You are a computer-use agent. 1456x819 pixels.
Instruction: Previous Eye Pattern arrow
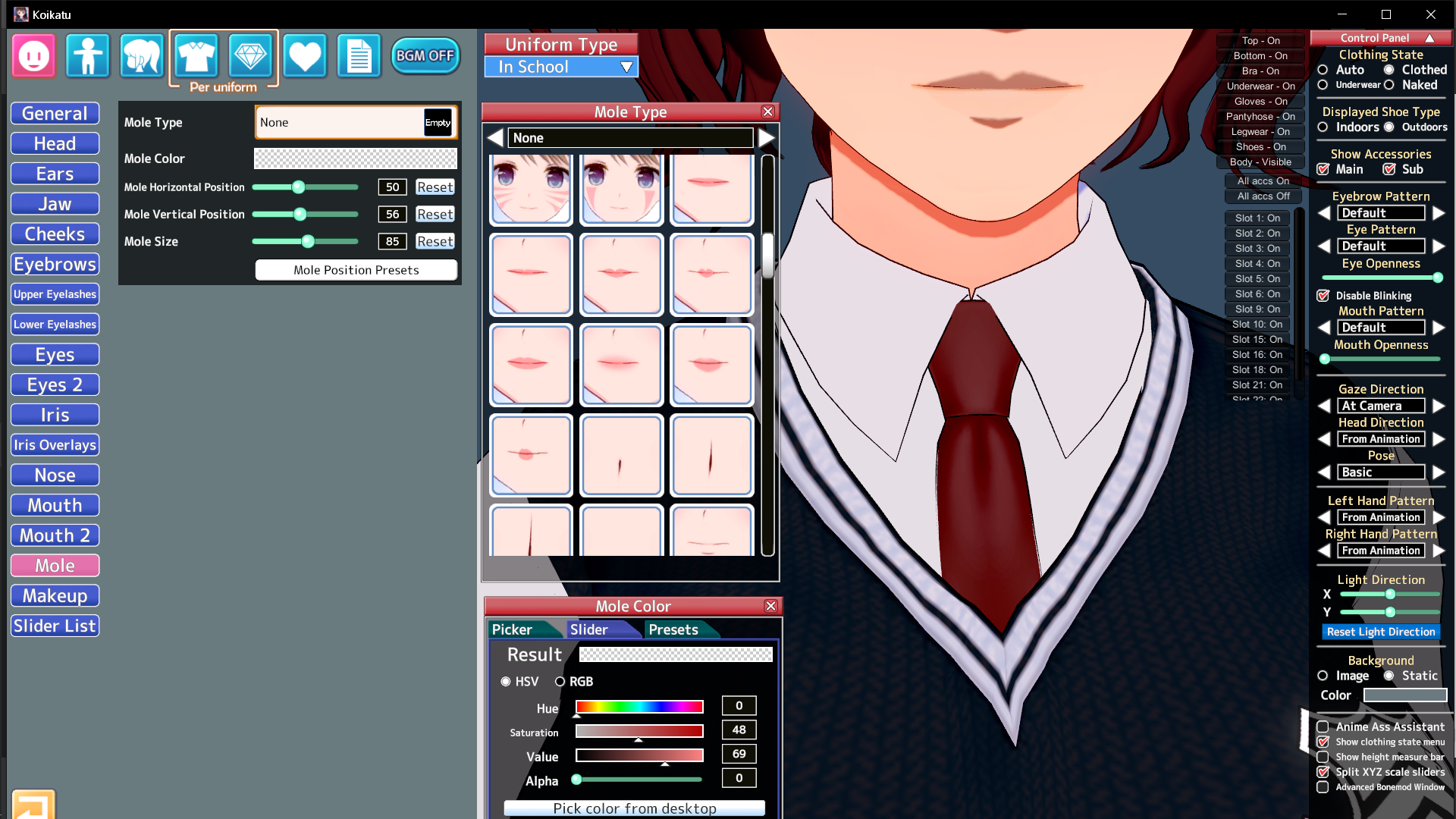tap(1324, 246)
